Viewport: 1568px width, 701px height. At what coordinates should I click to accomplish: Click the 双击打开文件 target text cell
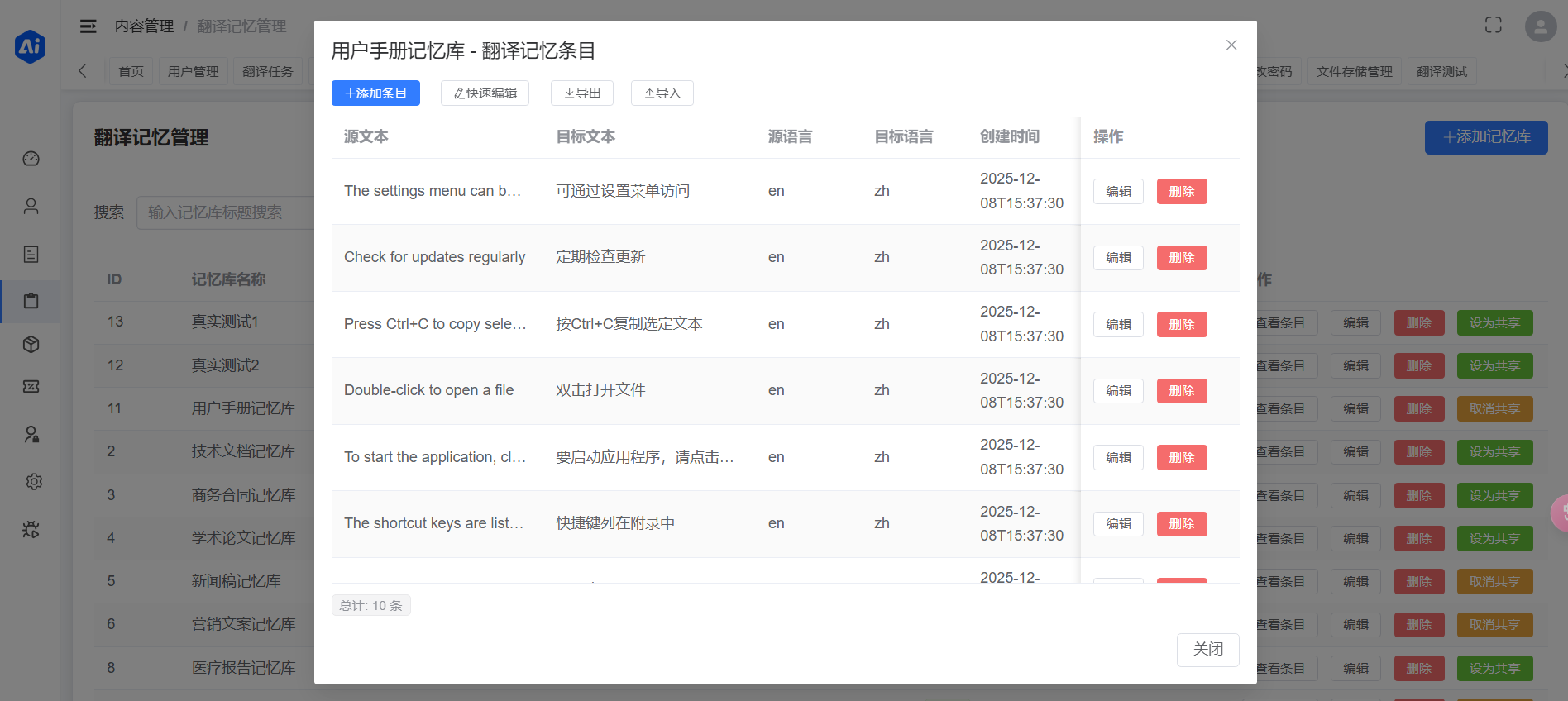click(600, 390)
